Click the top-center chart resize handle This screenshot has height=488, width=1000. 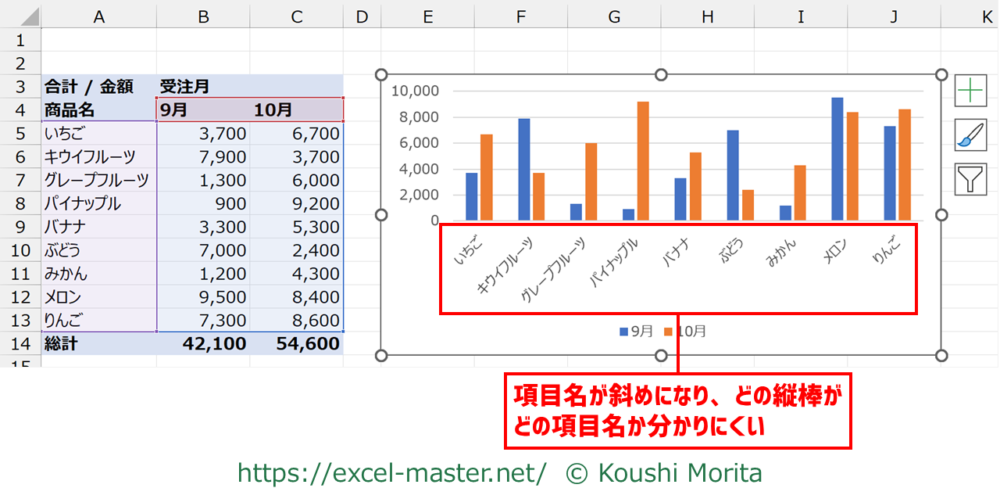(660, 75)
